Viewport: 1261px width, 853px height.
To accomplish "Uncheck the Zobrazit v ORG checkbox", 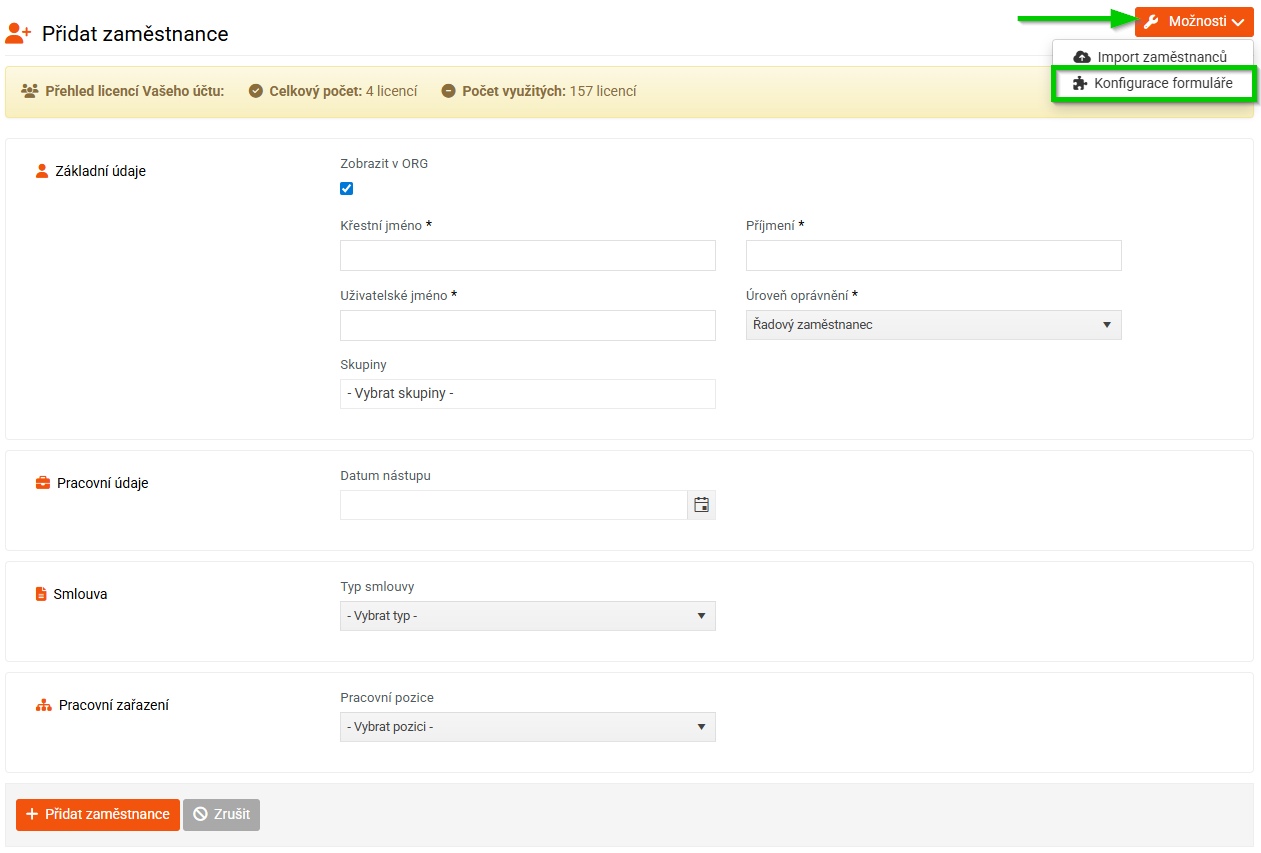I will click(347, 188).
